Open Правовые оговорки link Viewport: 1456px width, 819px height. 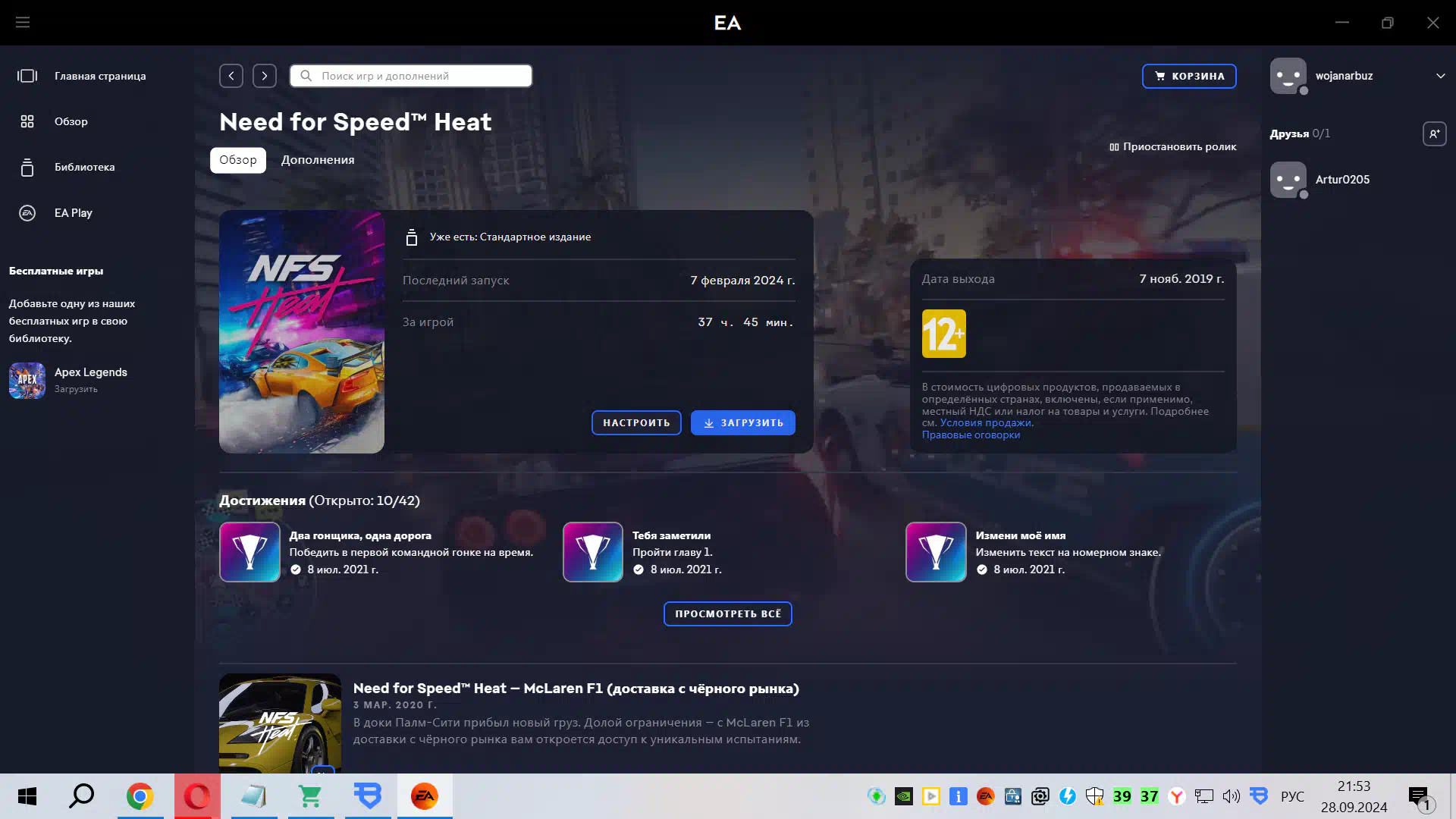click(x=971, y=435)
